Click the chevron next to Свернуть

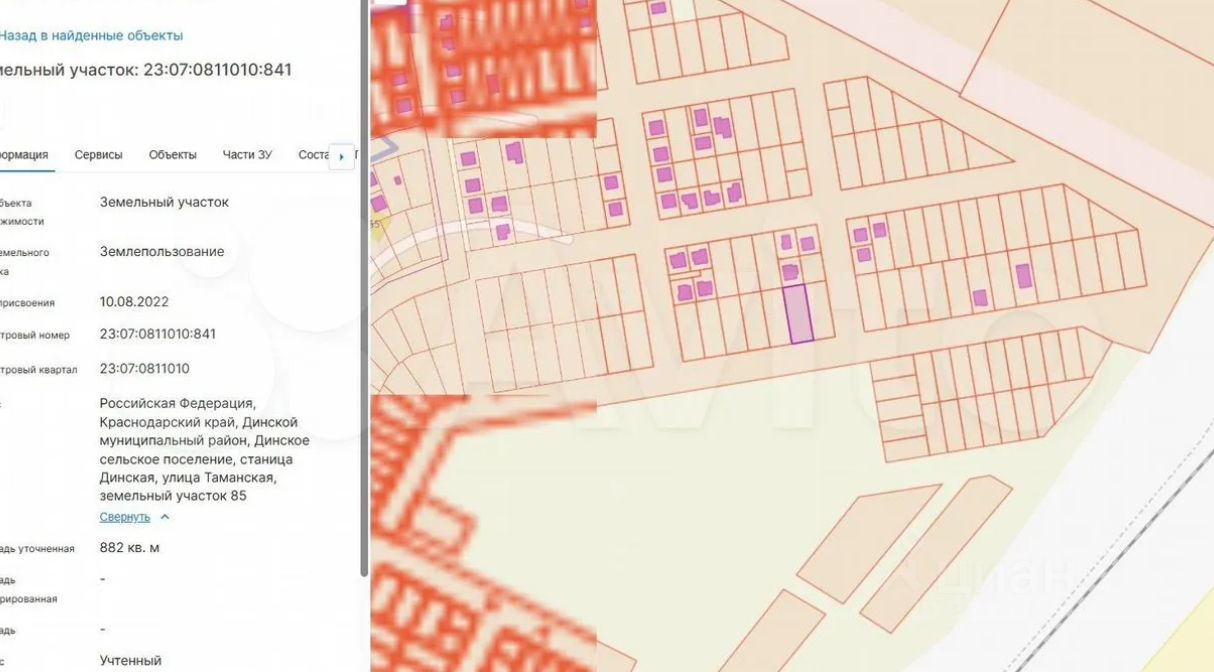point(165,517)
